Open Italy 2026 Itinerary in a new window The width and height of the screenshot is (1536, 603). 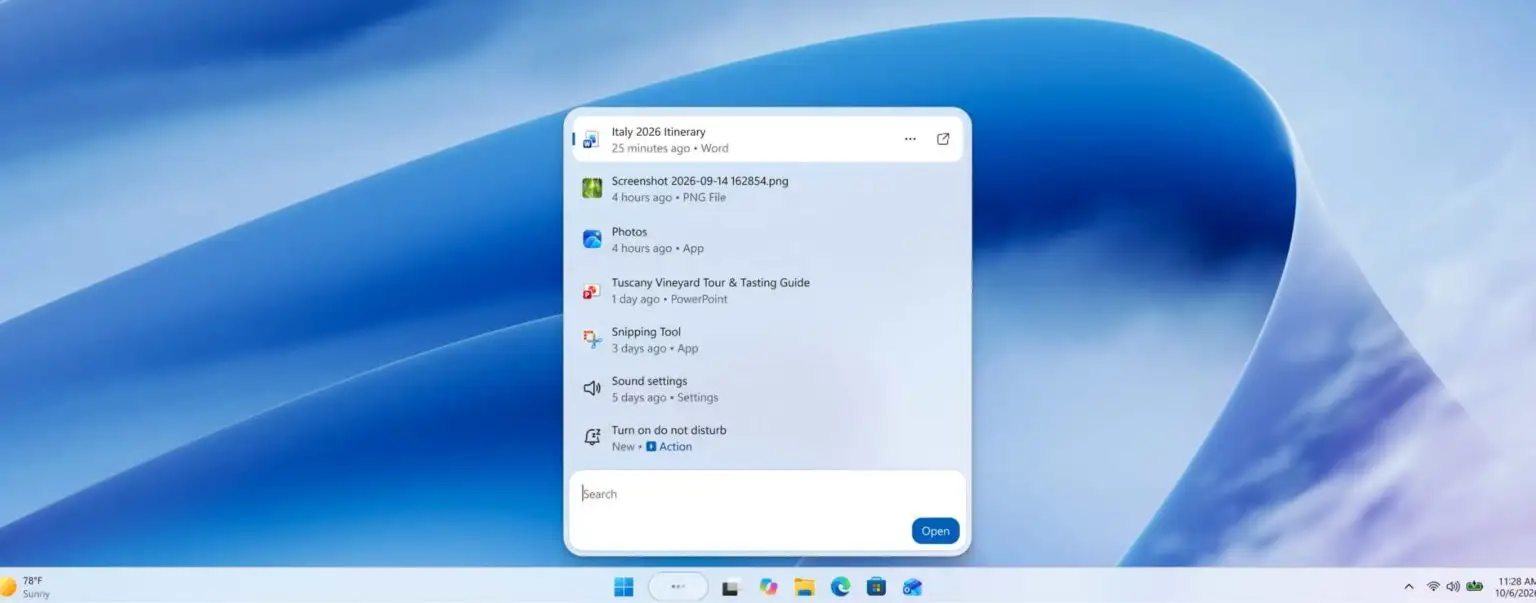click(943, 139)
